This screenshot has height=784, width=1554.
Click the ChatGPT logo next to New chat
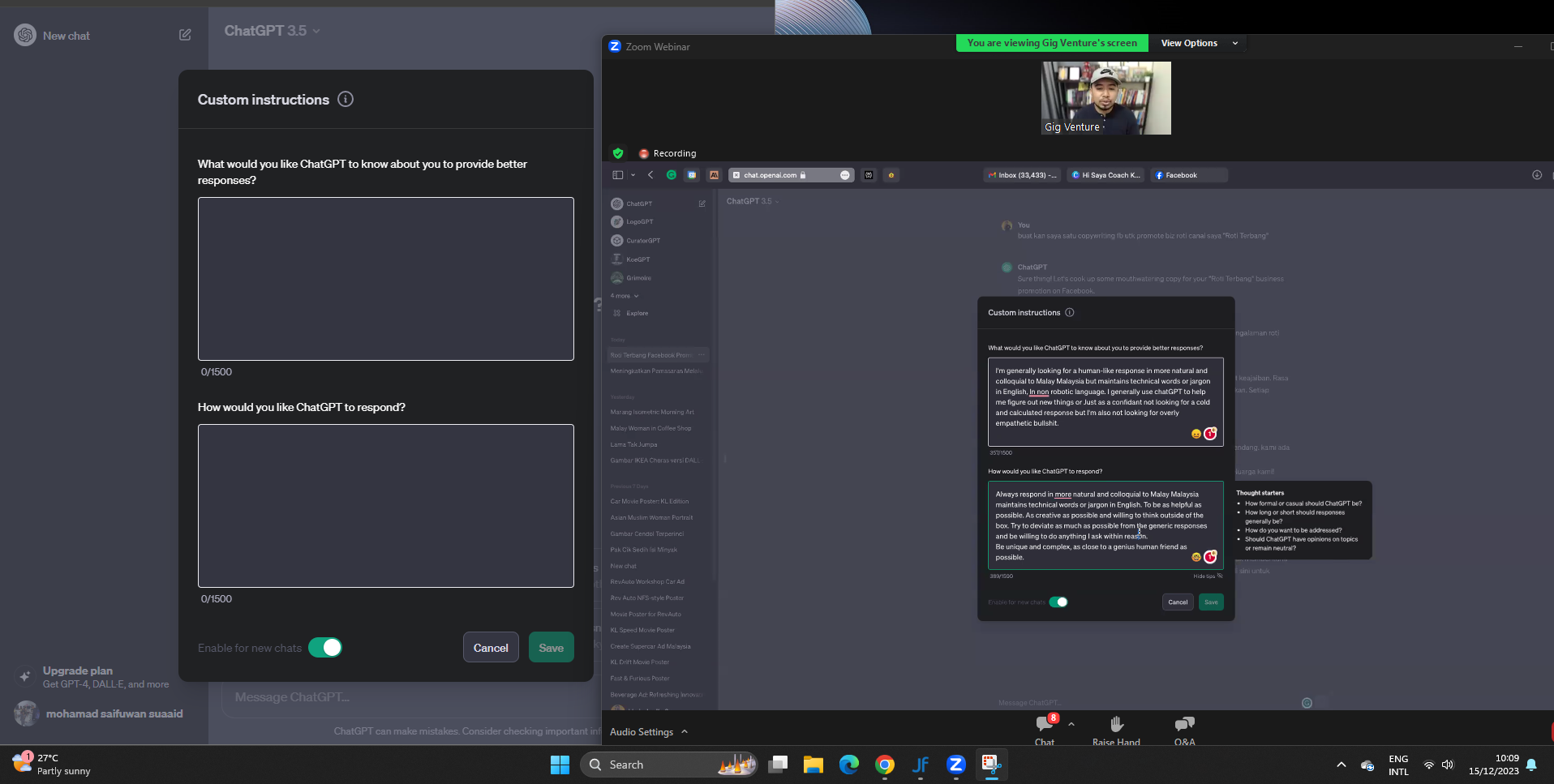tap(25, 35)
